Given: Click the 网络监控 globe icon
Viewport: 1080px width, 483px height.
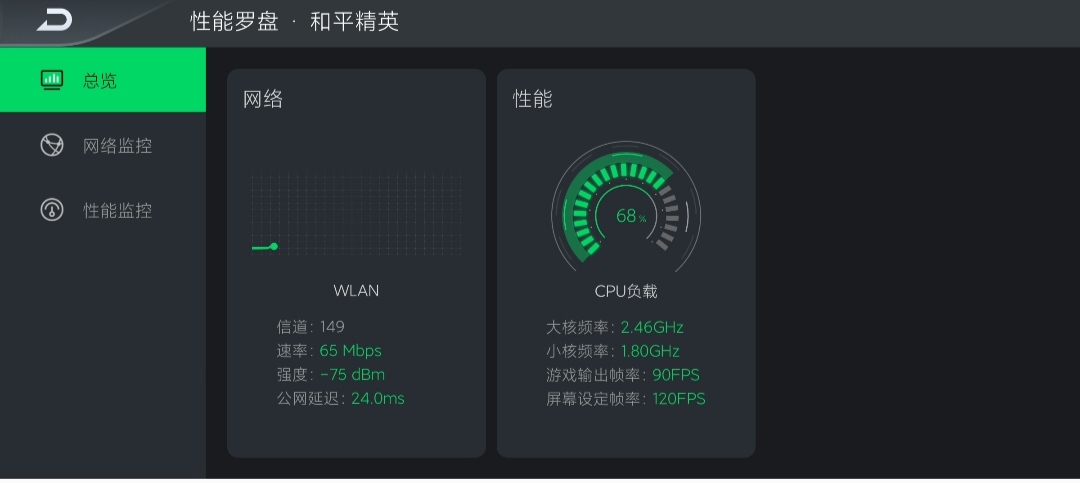Looking at the screenshot, I should click(52, 145).
